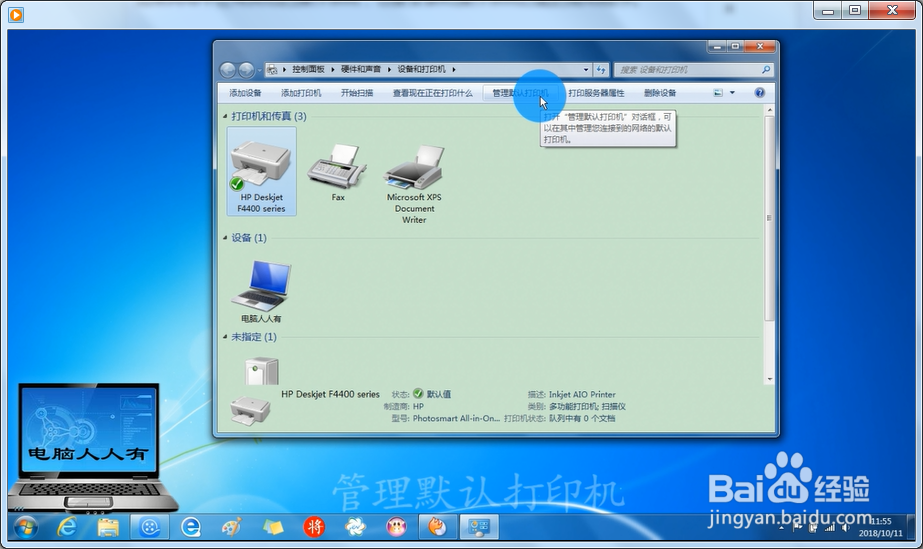Click the Action Center flag tray icon

click(798, 527)
